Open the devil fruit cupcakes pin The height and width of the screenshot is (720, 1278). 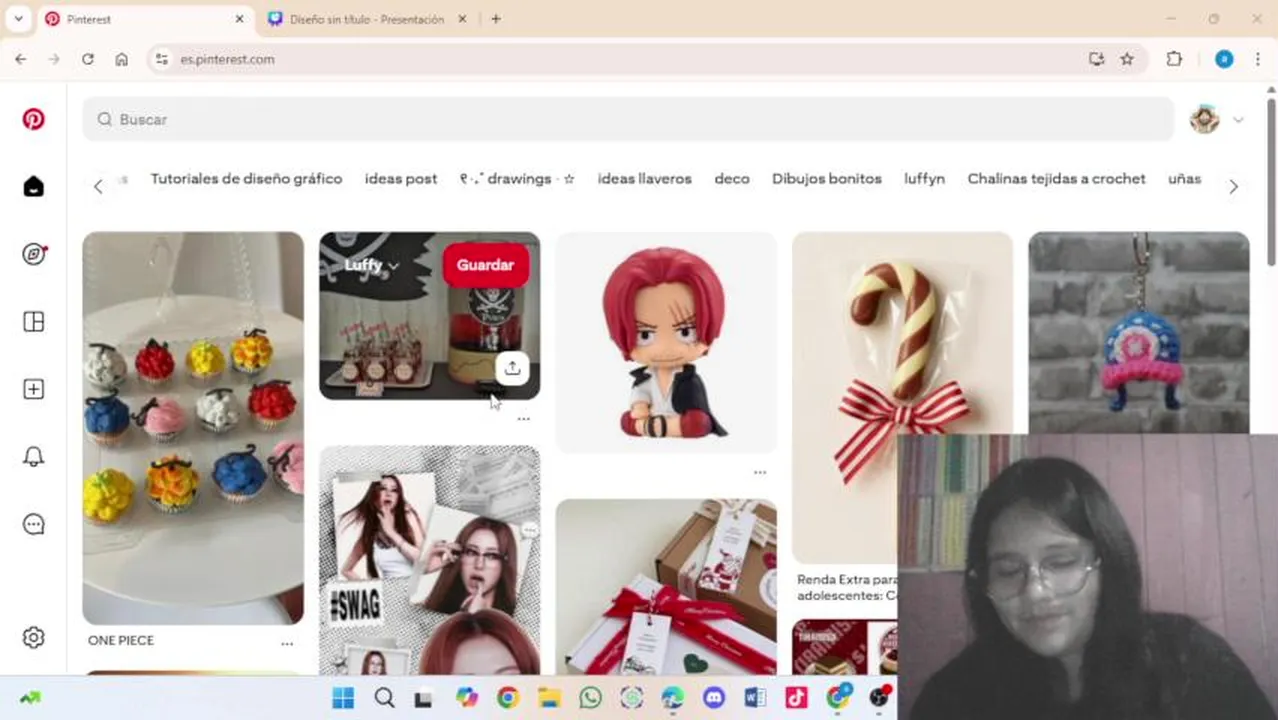(193, 428)
